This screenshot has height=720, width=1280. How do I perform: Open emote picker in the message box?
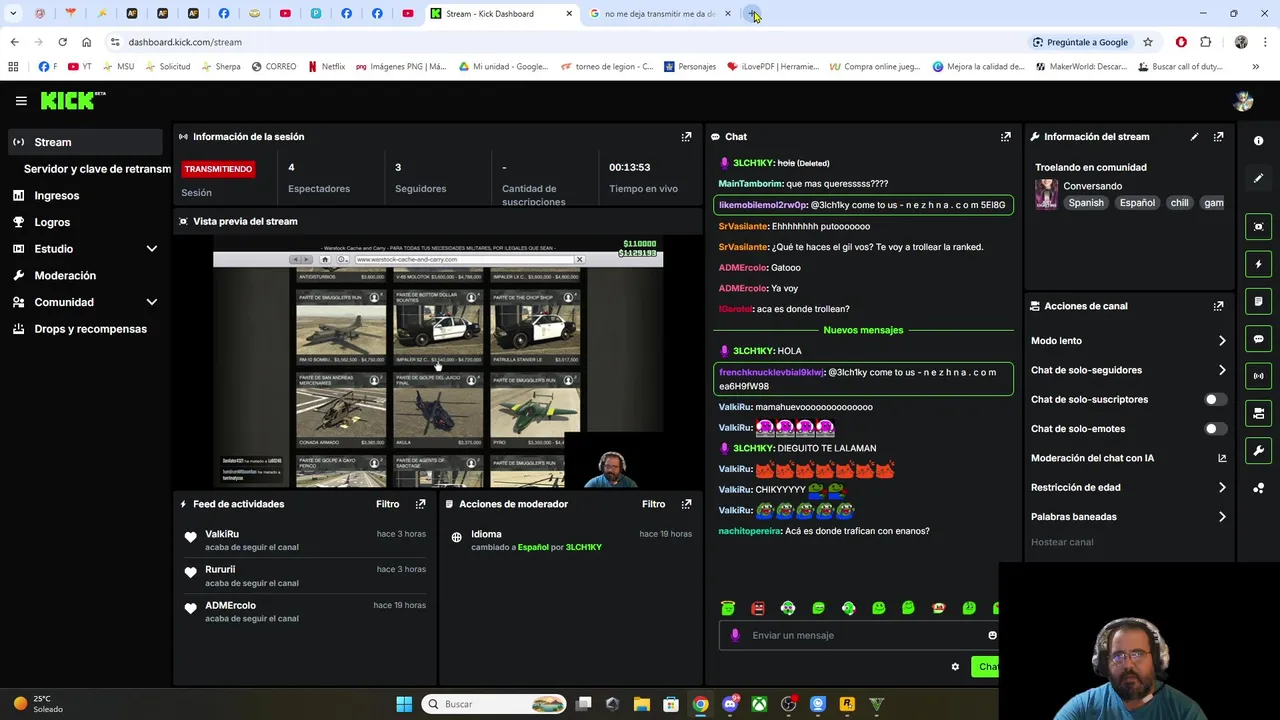click(x=992, y=635)
